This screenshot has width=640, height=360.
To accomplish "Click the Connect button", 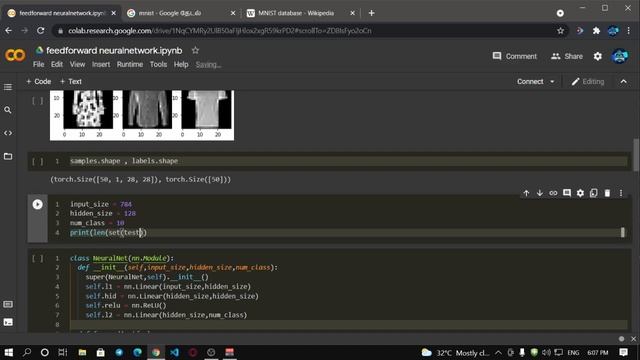I will pyautogui.click(x=530, y=82).
